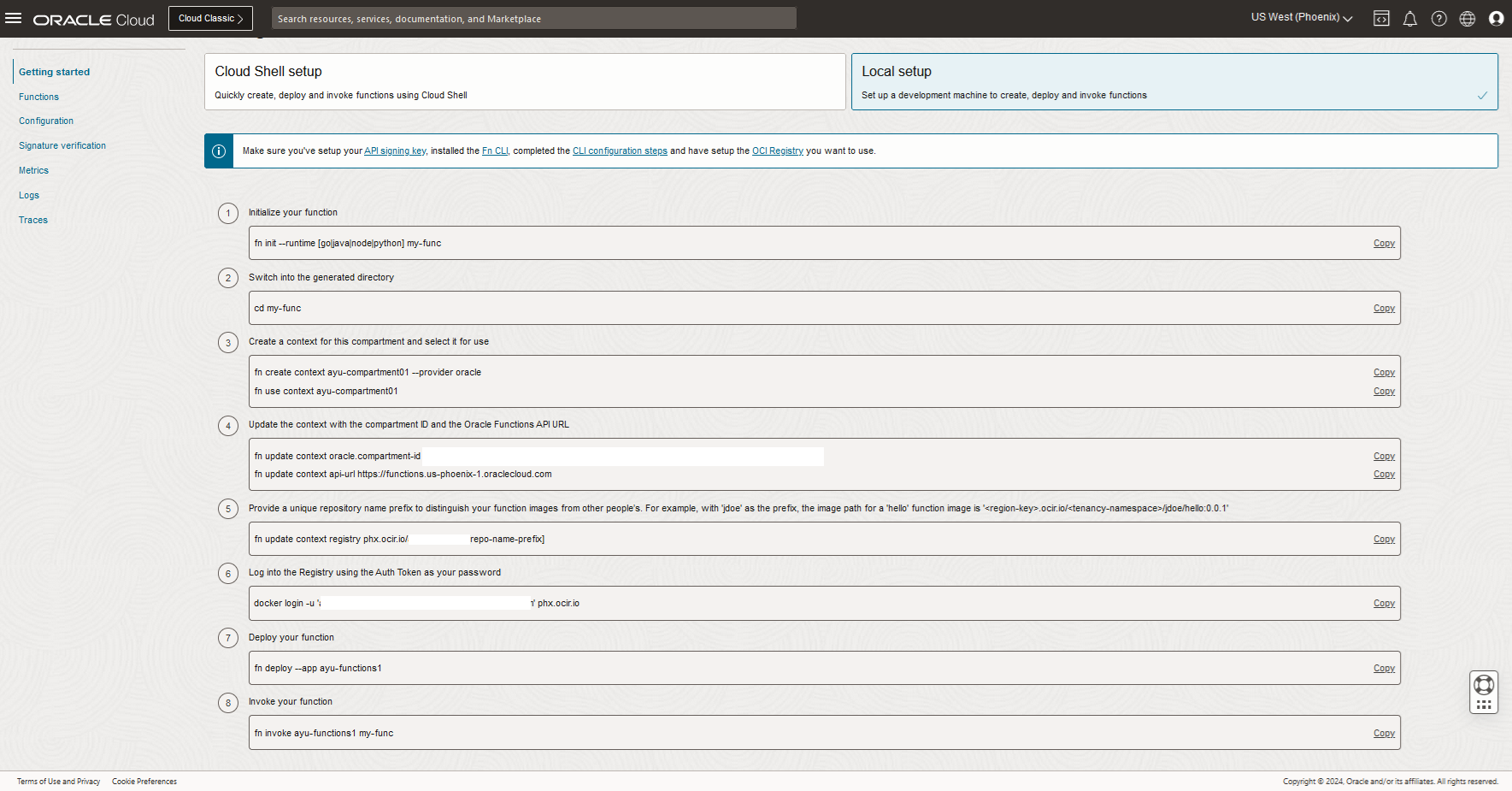The height and width of the screenshot is (791, 1512).
Task: Copy the update context compartment-id command
Action: click(1384, 457)
